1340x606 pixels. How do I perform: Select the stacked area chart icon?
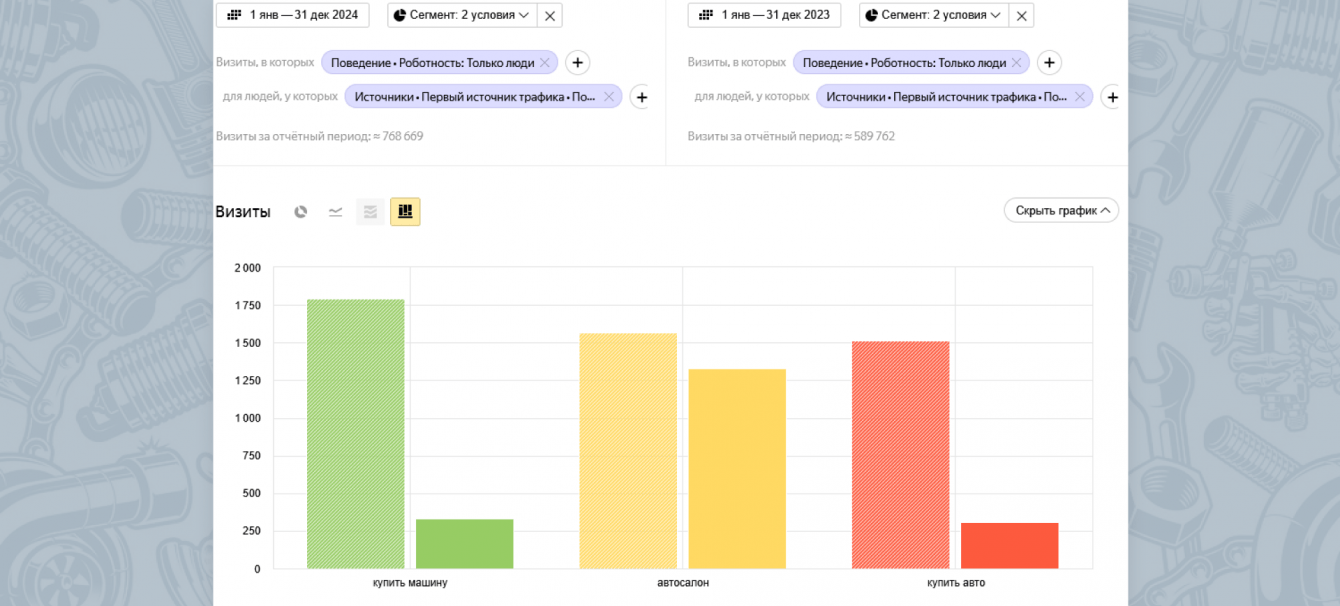(370, 212)
